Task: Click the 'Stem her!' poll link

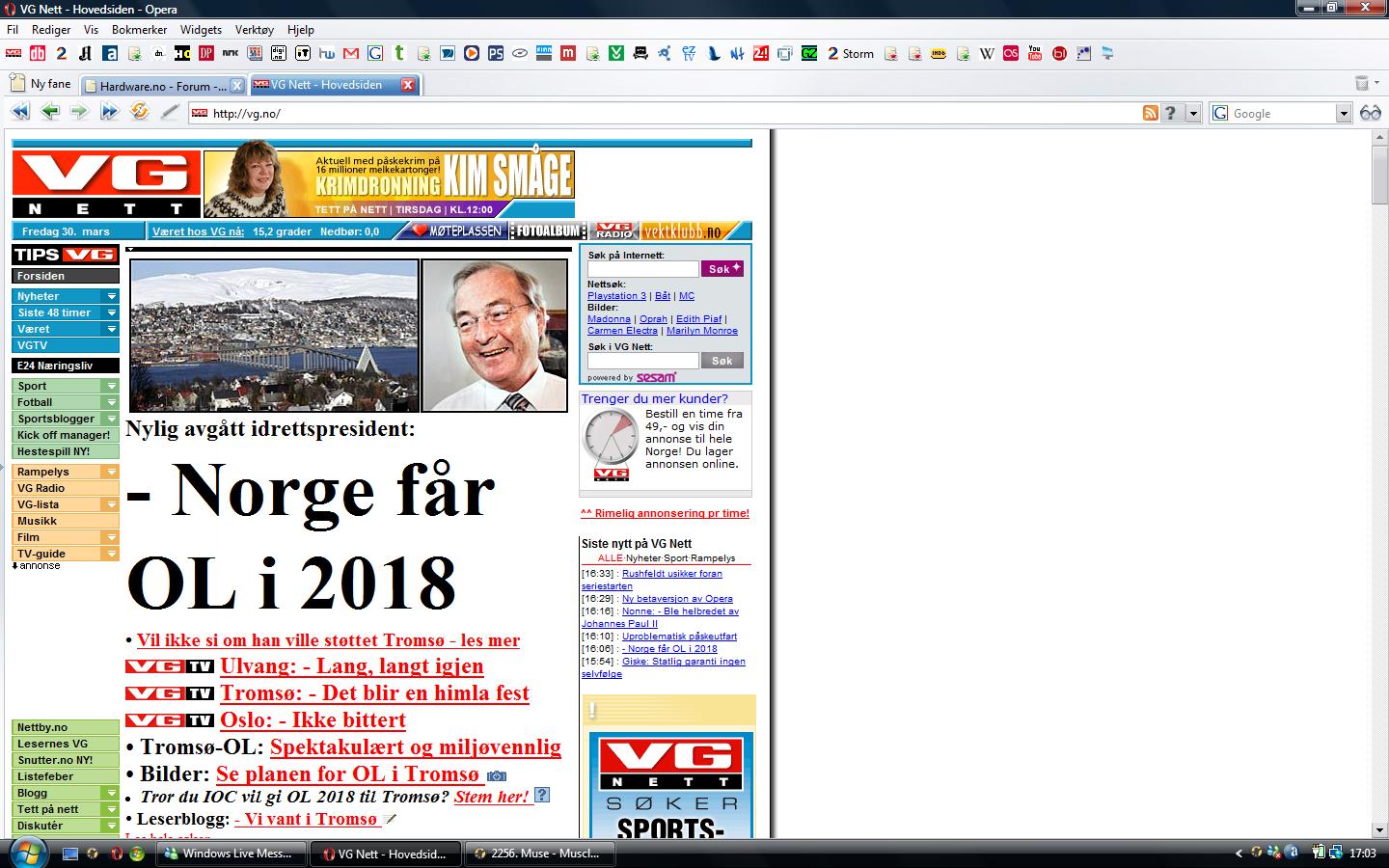Action: click(x=492, y=797)
